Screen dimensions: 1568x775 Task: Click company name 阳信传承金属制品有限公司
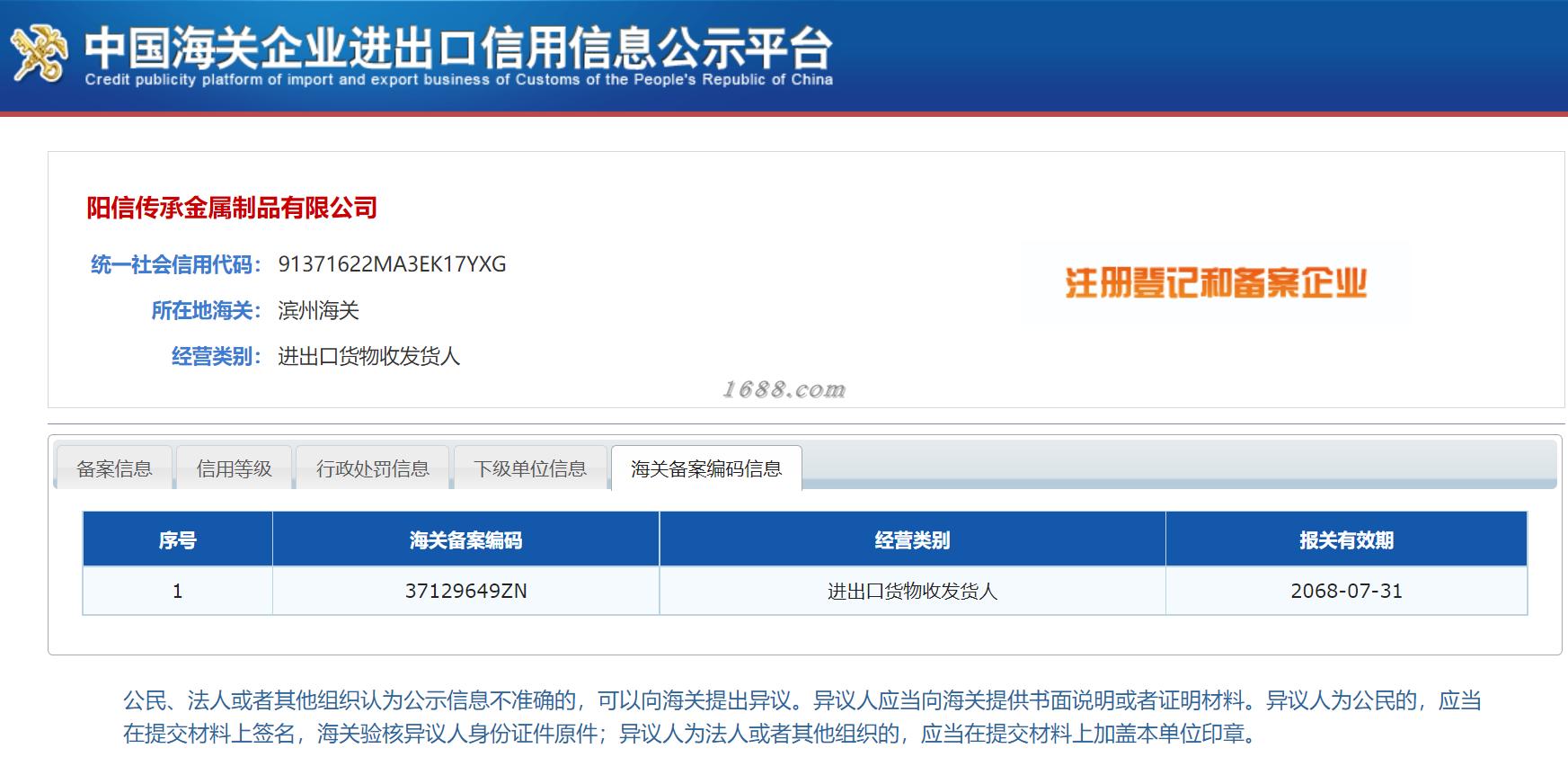pyautogui.click(x=232, y=208)
